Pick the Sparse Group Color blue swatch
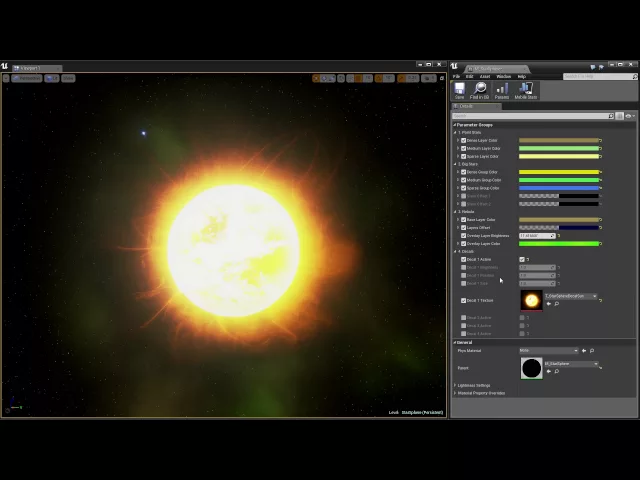The height and width of the screenshot is (480, 640). point(558,188)
